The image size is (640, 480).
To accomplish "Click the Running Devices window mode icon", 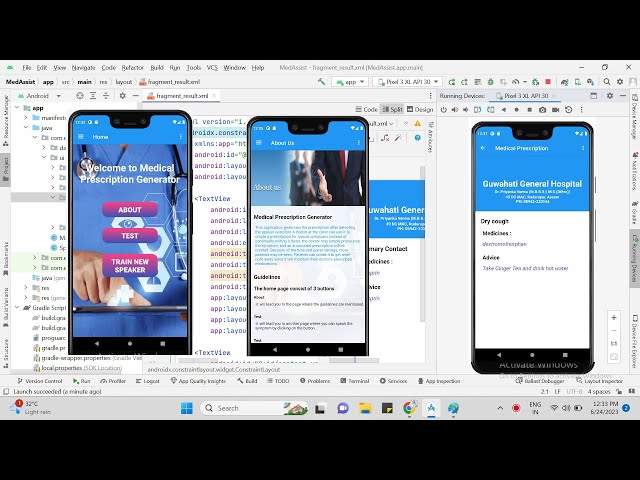I will 593,96.
